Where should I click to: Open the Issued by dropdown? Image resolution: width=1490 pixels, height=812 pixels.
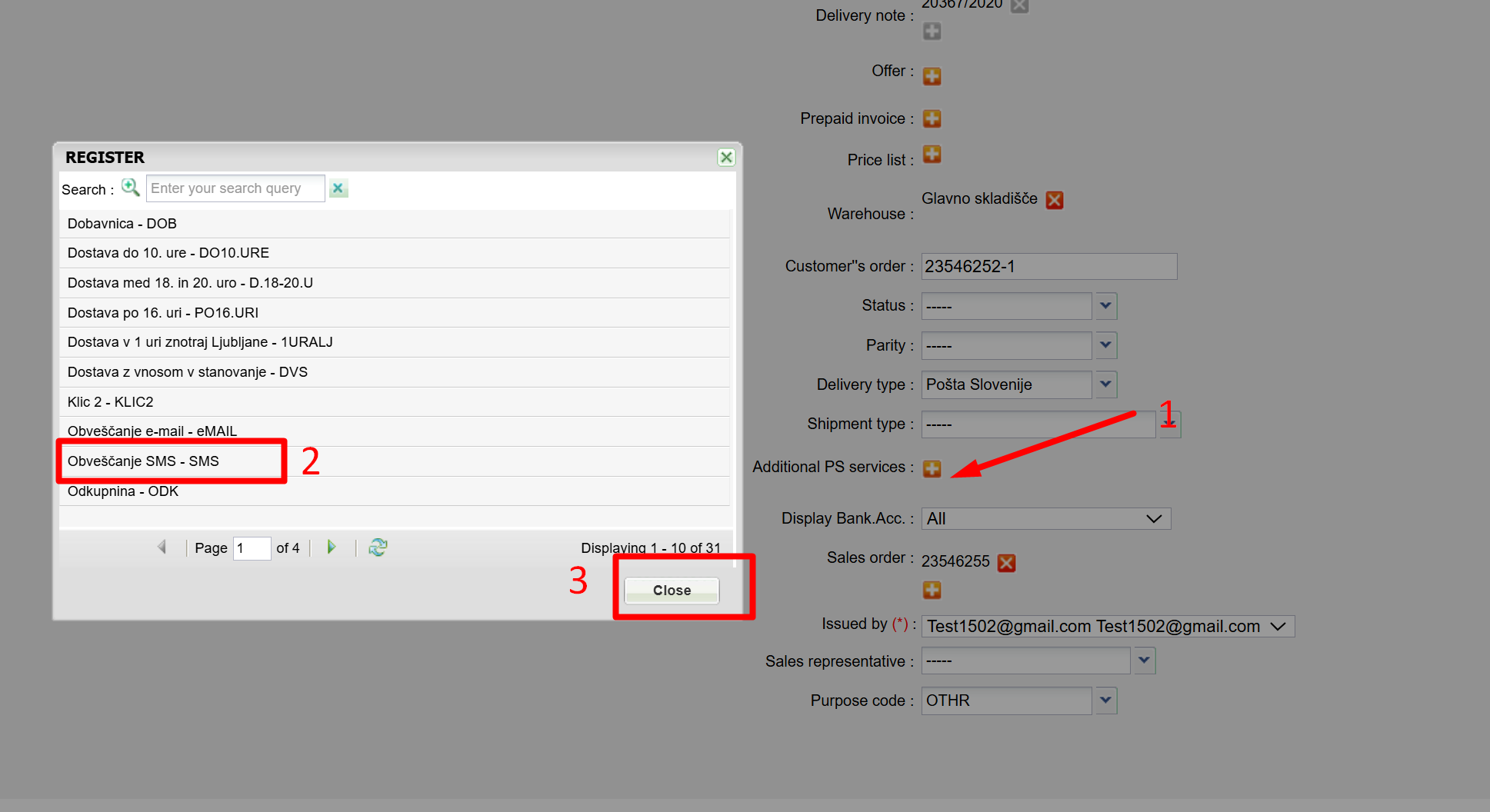tap(1108, 626)
